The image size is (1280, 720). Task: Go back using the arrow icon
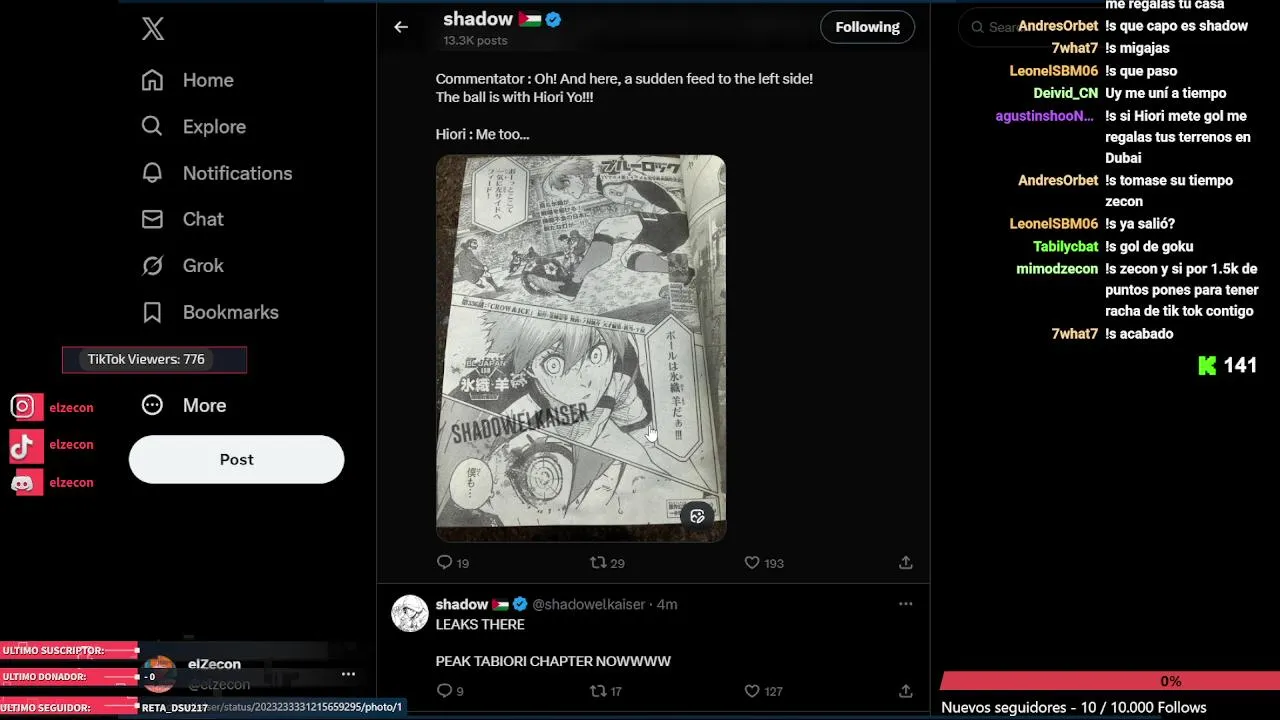[x=401, y=27]
